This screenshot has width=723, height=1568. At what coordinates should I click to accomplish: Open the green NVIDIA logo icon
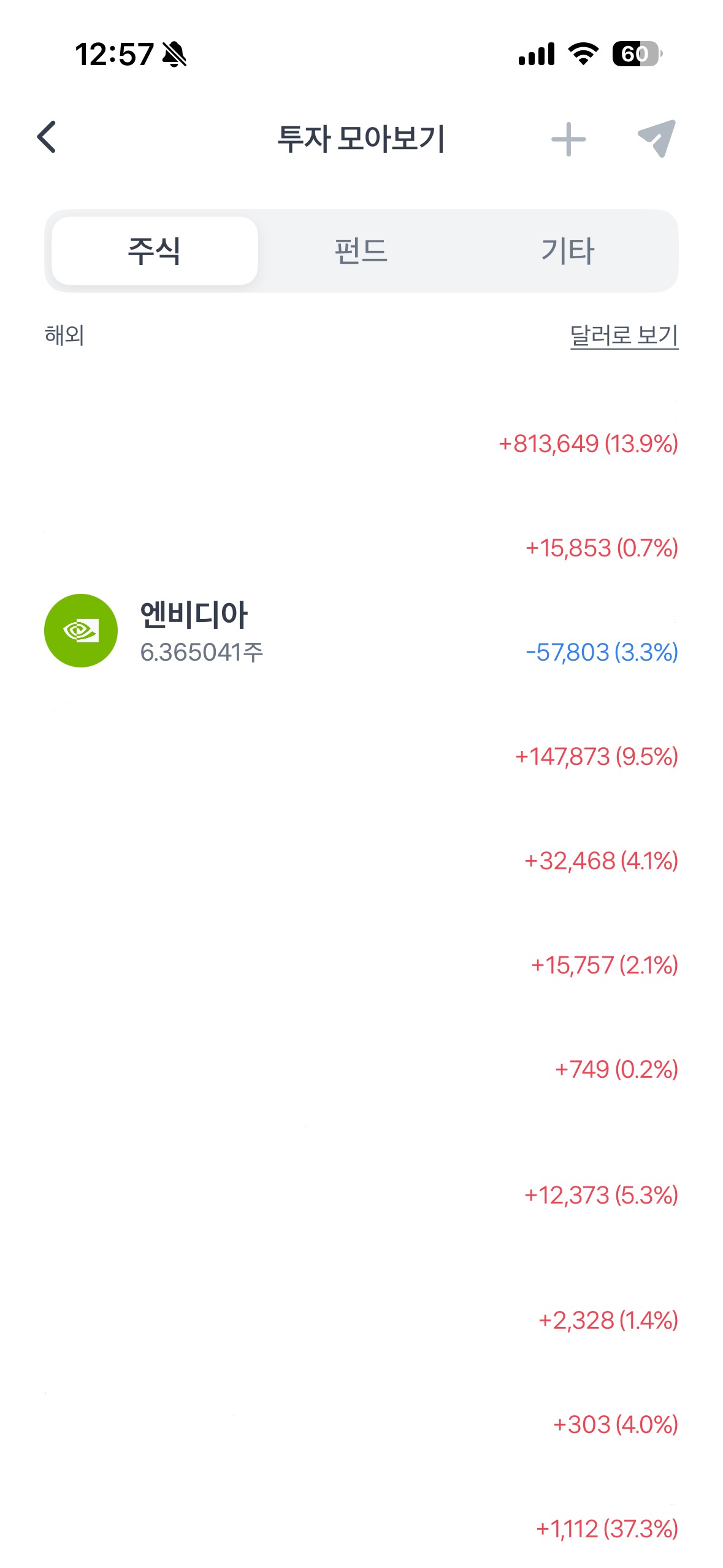(81, 631)
